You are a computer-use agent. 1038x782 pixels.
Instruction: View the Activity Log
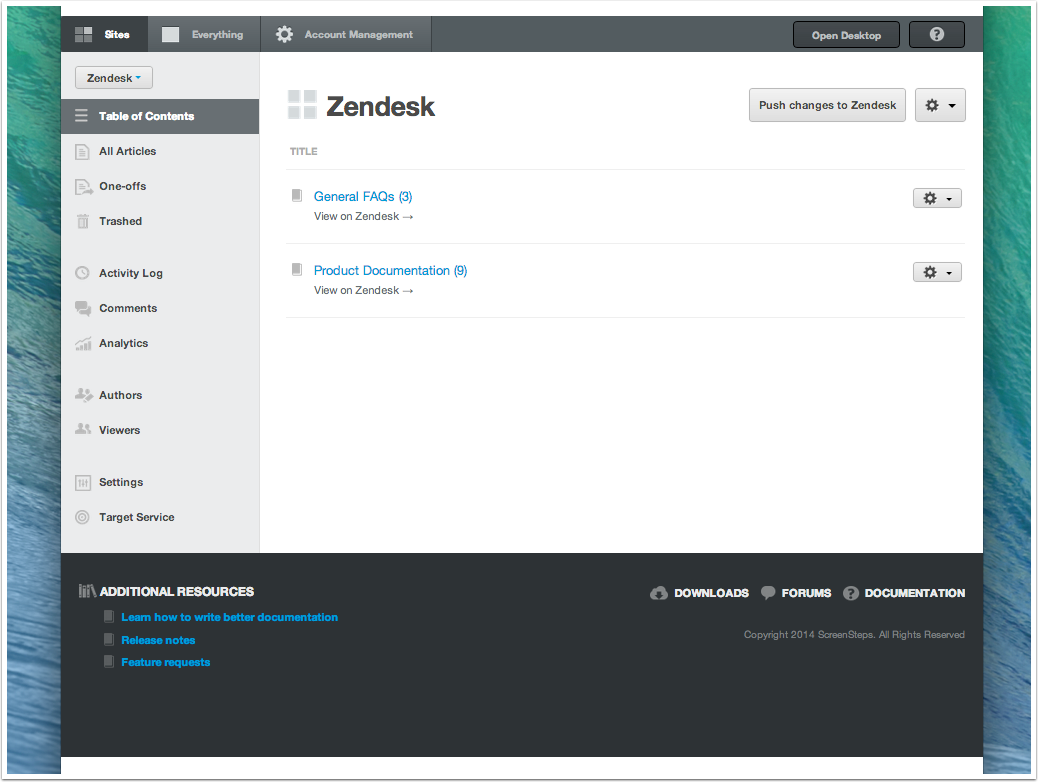128,272
